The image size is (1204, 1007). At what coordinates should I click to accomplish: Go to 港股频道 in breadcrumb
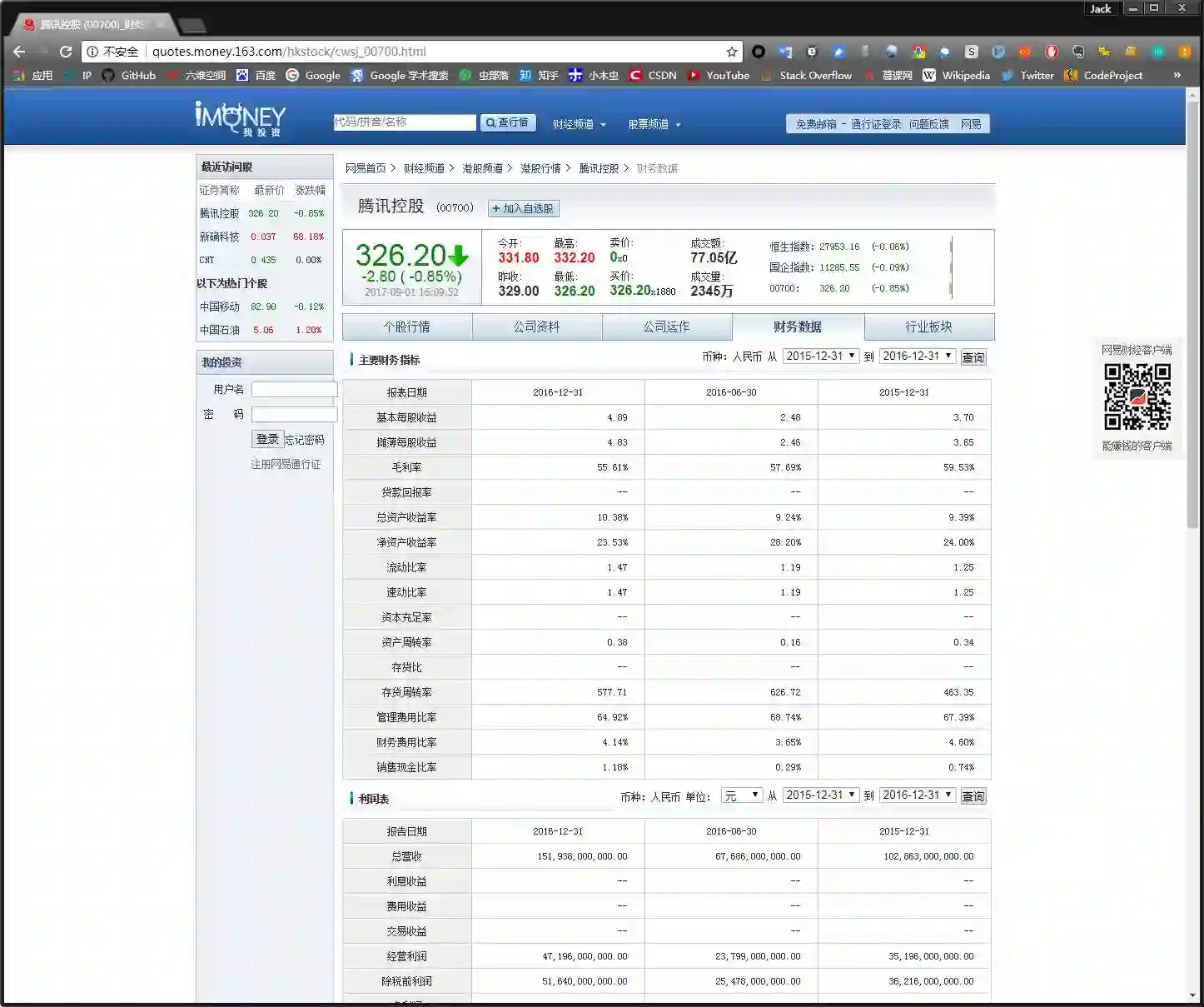click(x=482, y=168)
